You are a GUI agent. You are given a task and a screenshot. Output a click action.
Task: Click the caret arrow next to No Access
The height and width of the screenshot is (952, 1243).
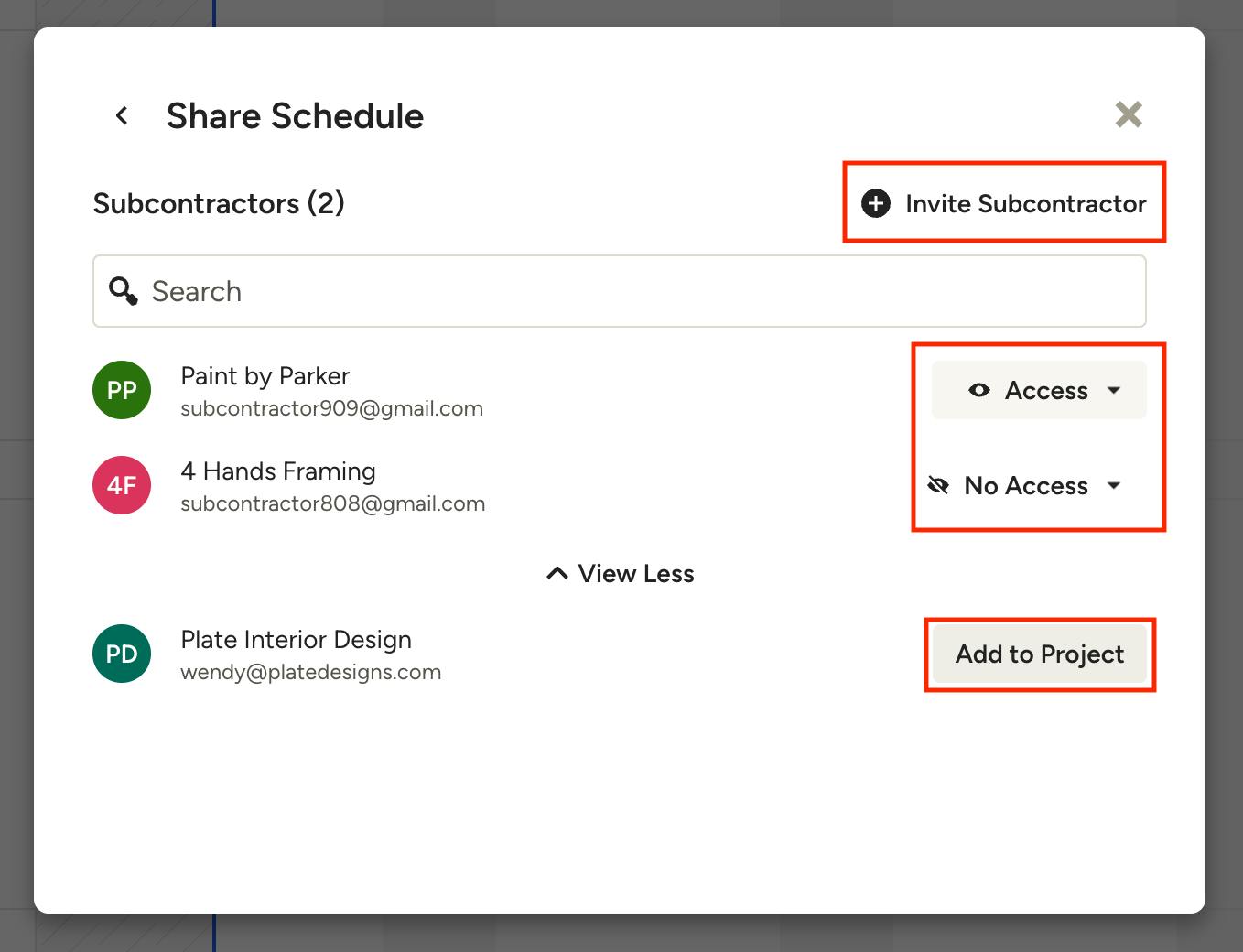(1114, 485)
